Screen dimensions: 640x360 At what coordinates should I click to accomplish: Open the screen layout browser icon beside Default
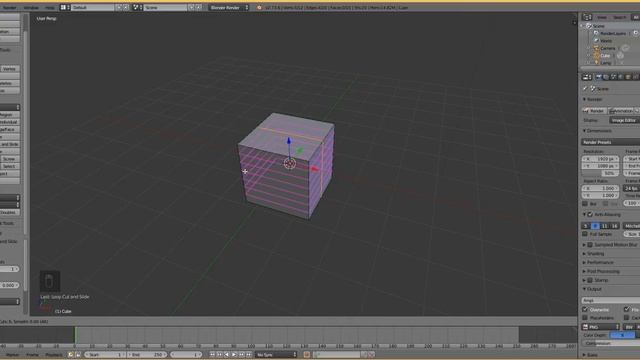tap(64, 7)
